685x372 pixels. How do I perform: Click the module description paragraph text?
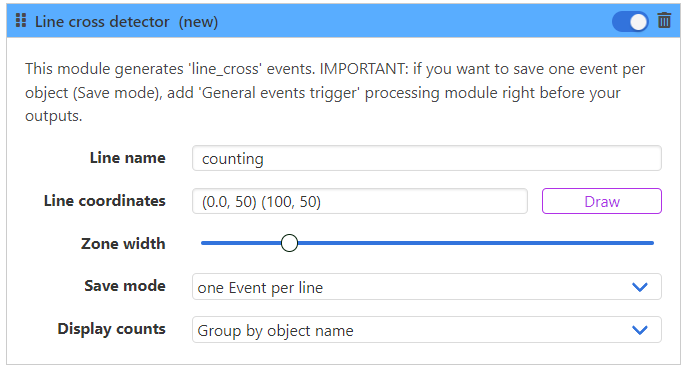pos(335,92)
